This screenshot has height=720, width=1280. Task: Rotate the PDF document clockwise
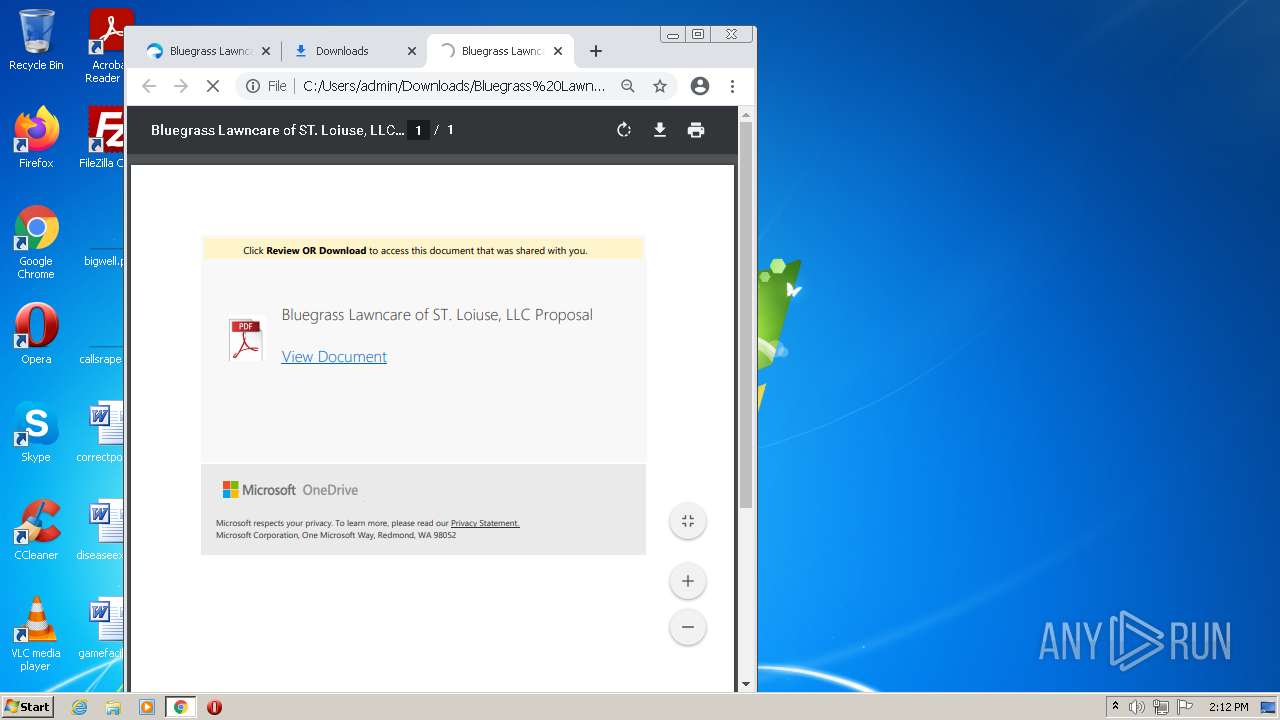click(624, 130)
